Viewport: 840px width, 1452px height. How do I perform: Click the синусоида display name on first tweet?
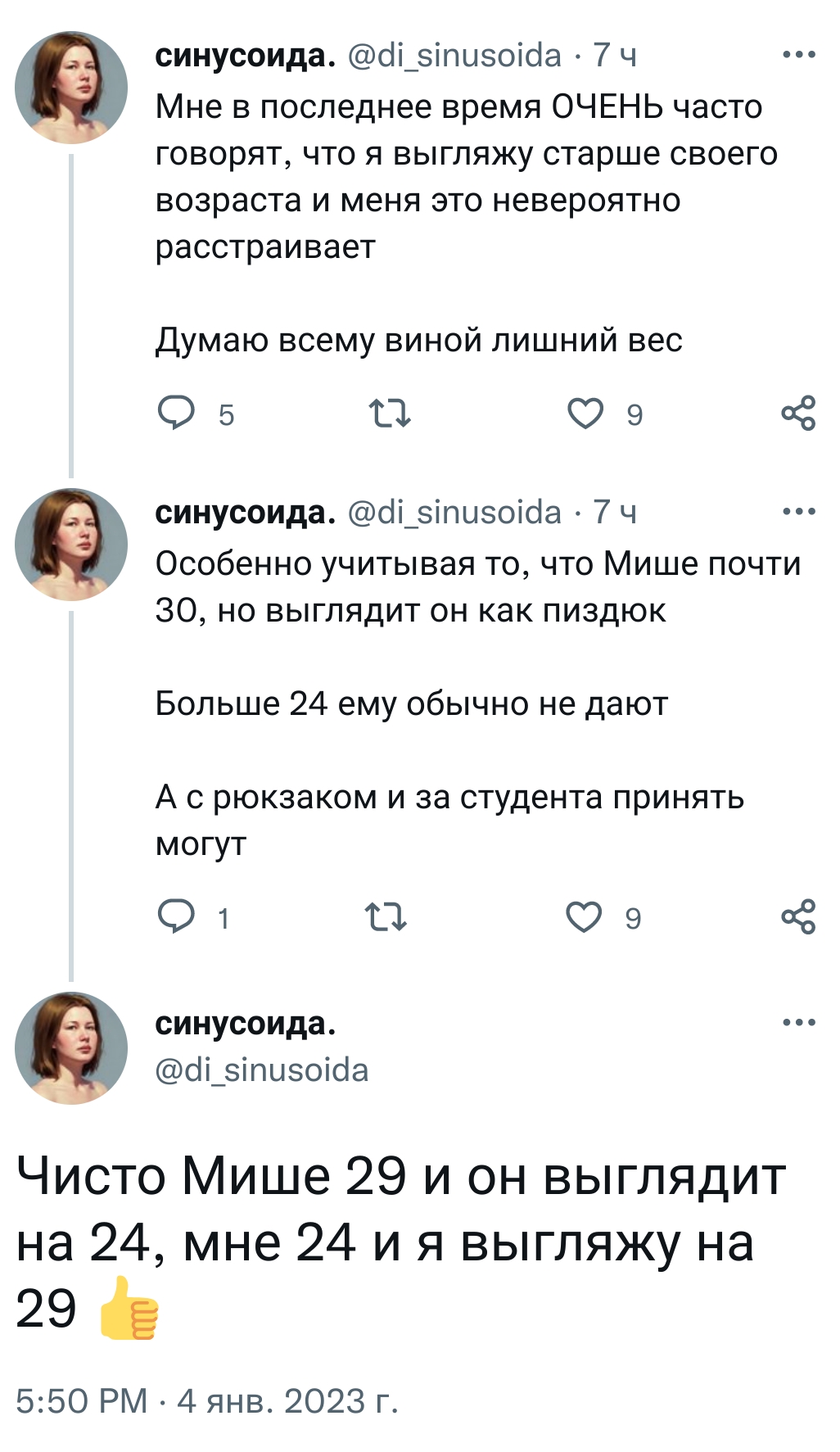(x=245, y=55)
